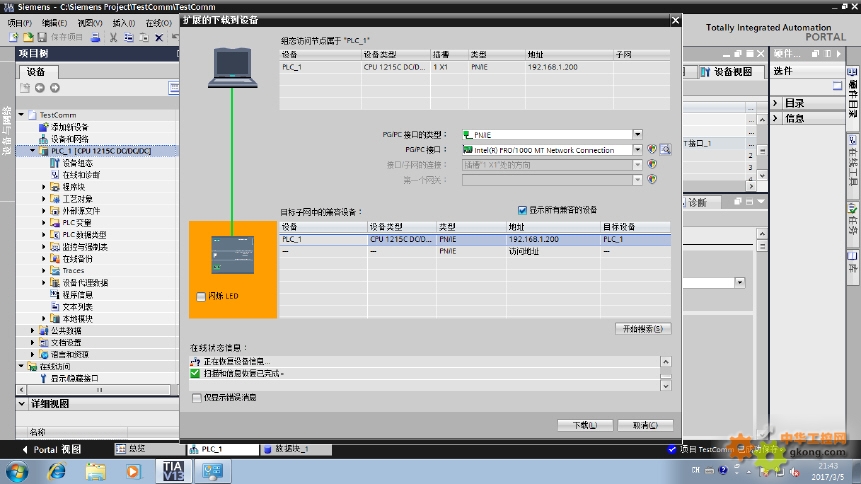Toggle the Flash LED checkbox

tap(201, 297)
